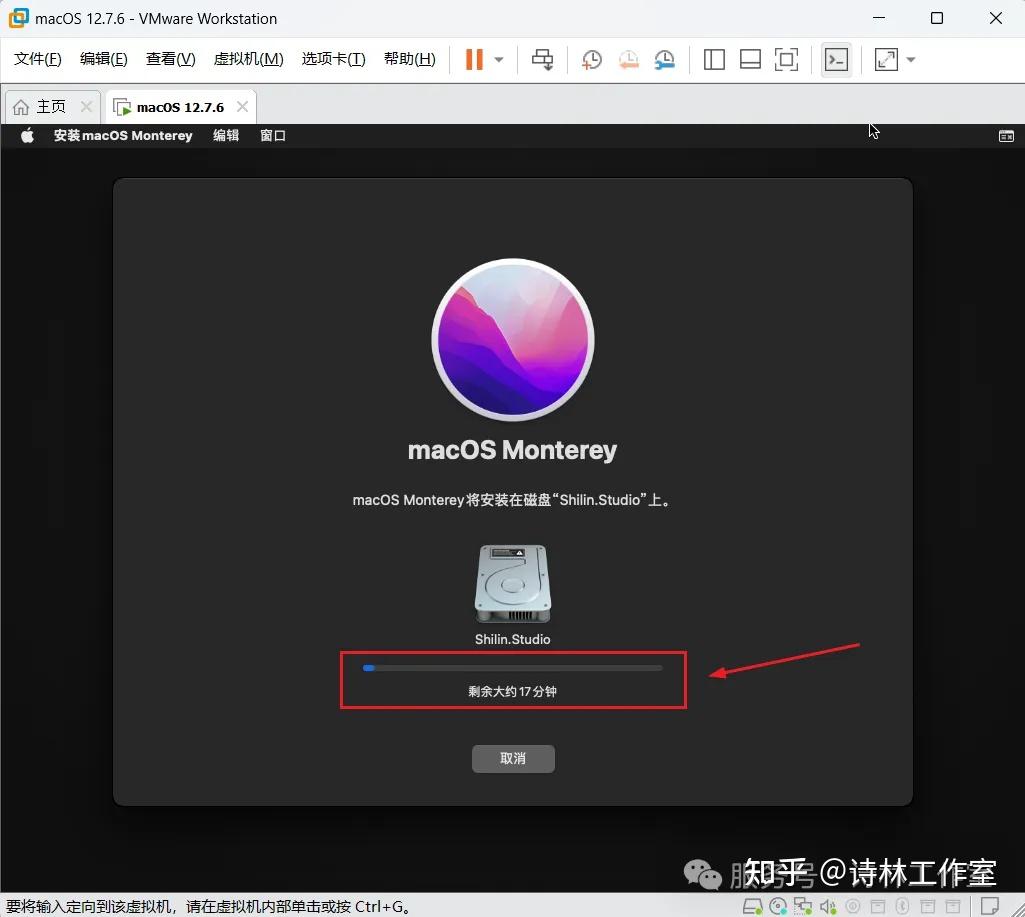Image resolution: width=1025 pixels, height=917 pixels.
Task: Take a snapshot of this virtual machine
Action: coord(592,59)
